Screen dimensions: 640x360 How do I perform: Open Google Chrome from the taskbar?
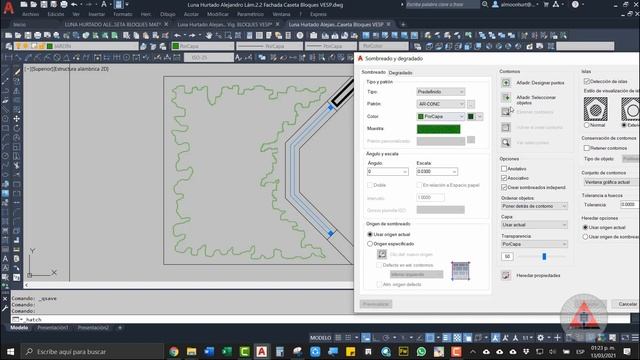[174, 351]
